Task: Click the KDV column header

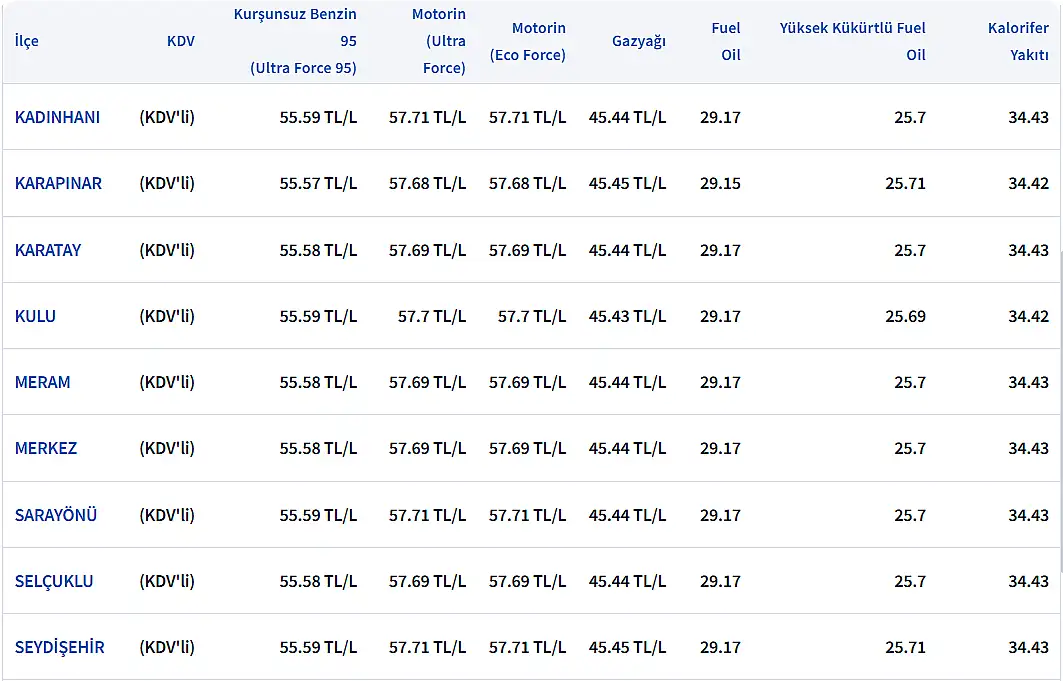Action: point(181,41)
